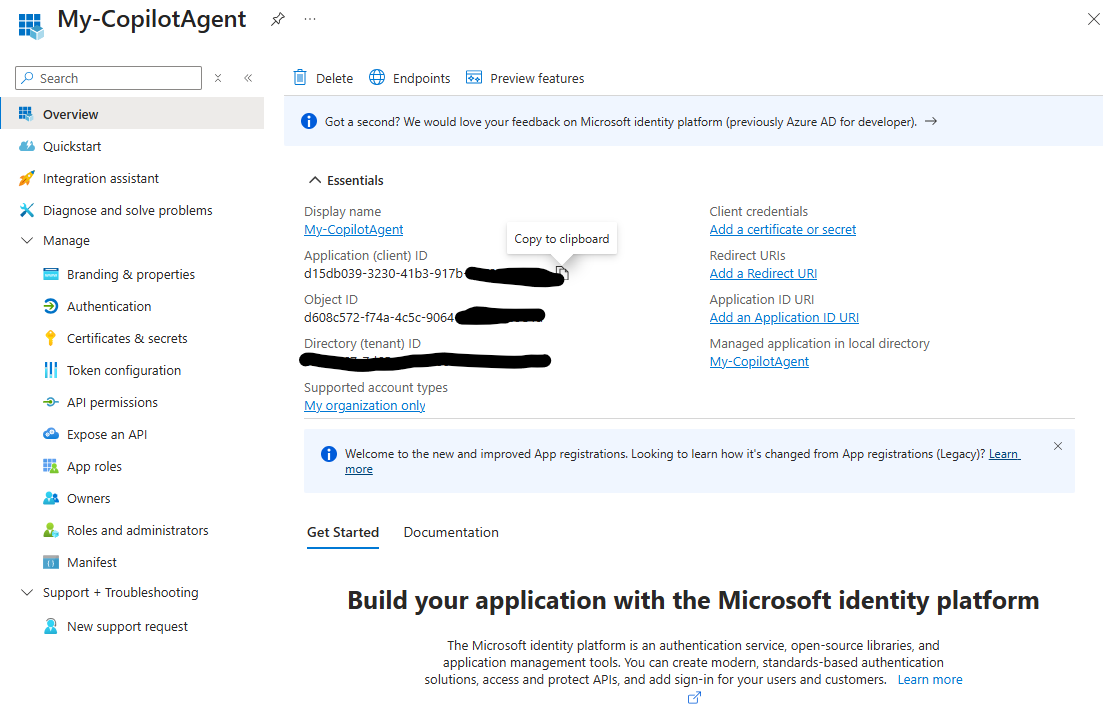
Task: Click the Diagnose and solve problems tools icon
Action: [x=27, y=210]
